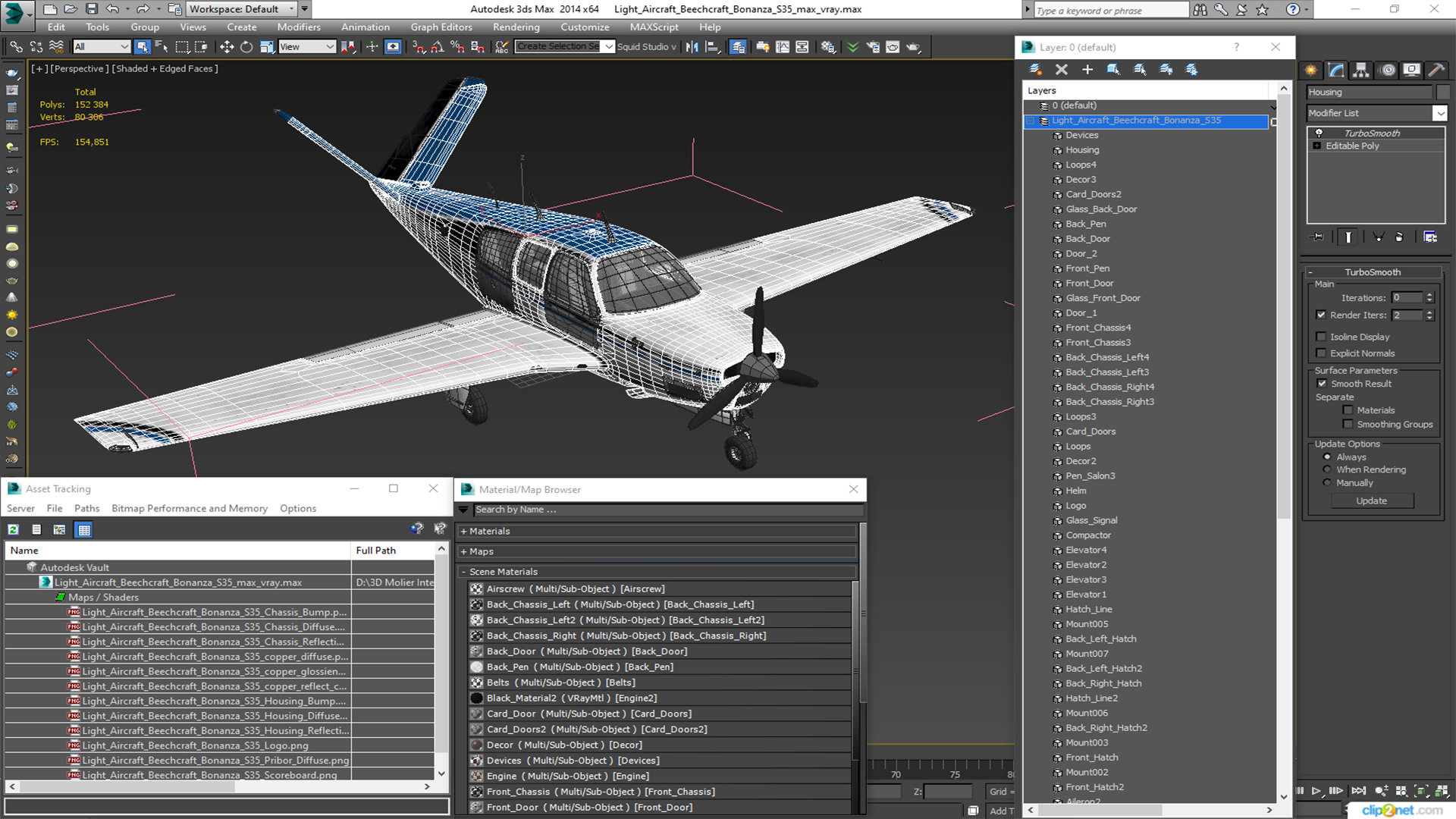The image size is (1456, 819).
Task: Click Select Highlighted Objects and Layers icon
Action: 1113,69
